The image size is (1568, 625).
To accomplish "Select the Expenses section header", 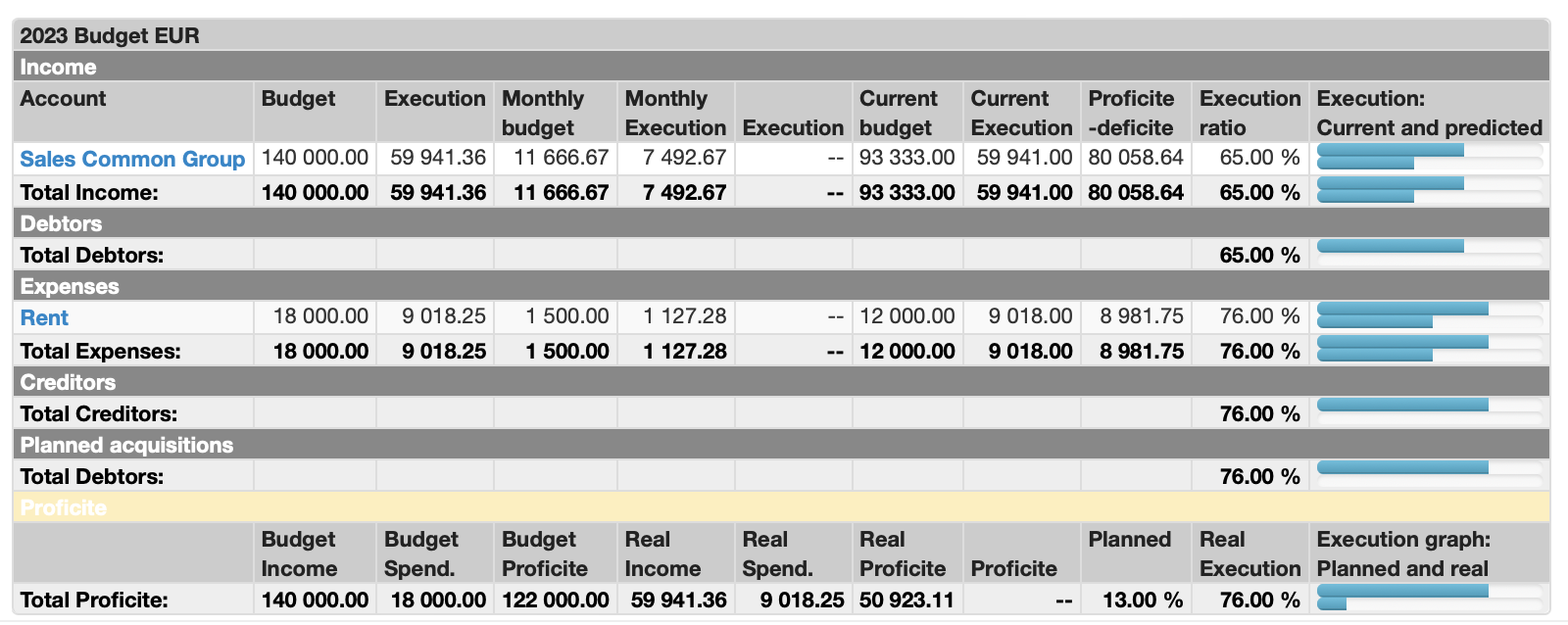I will coord(70,287).
